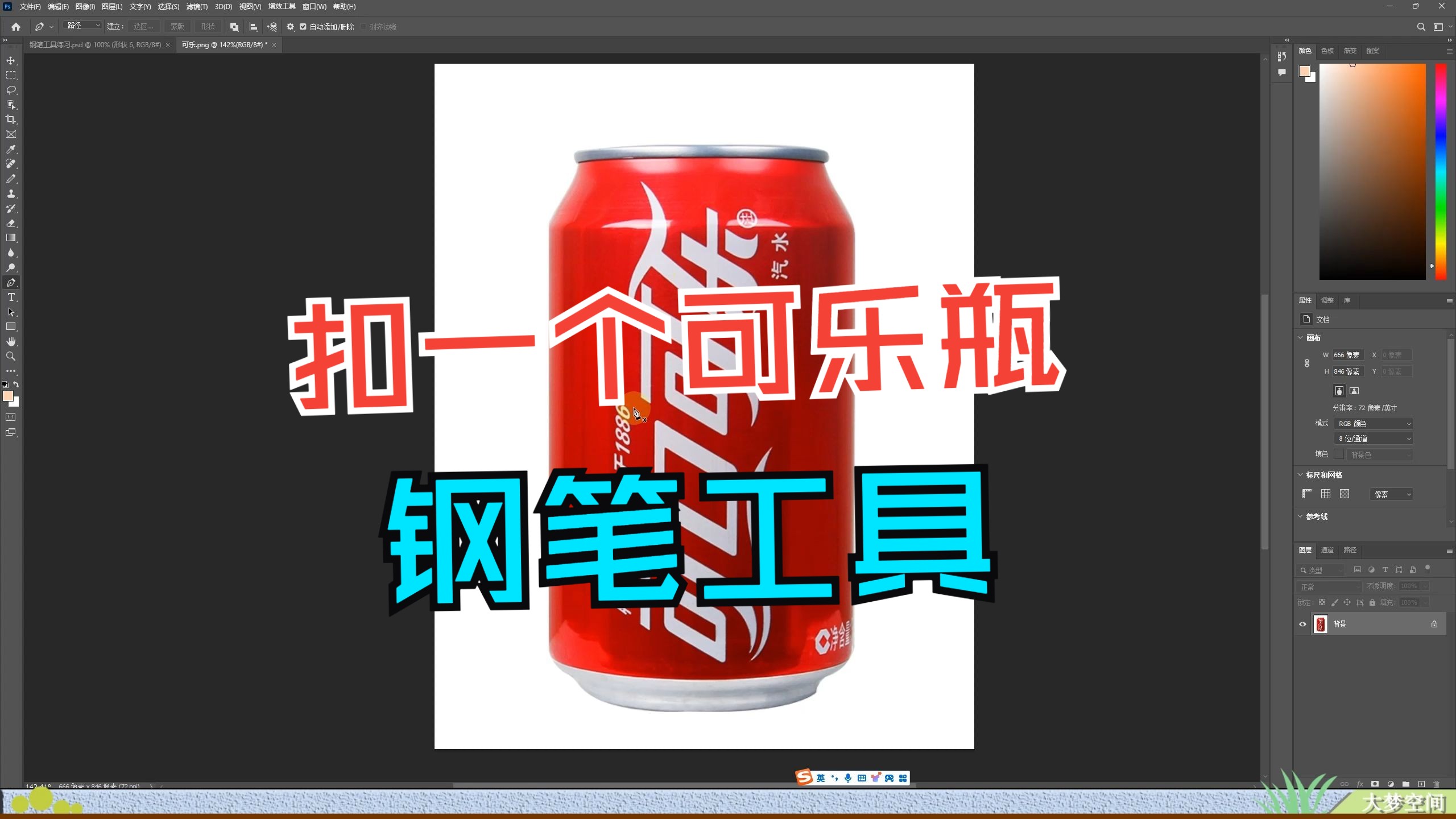Viewport: 1456px width, 819px height.
Task: Toggle the 对齐边缘 checkbox
Action: pyautogui.click(x=363, y=27)
